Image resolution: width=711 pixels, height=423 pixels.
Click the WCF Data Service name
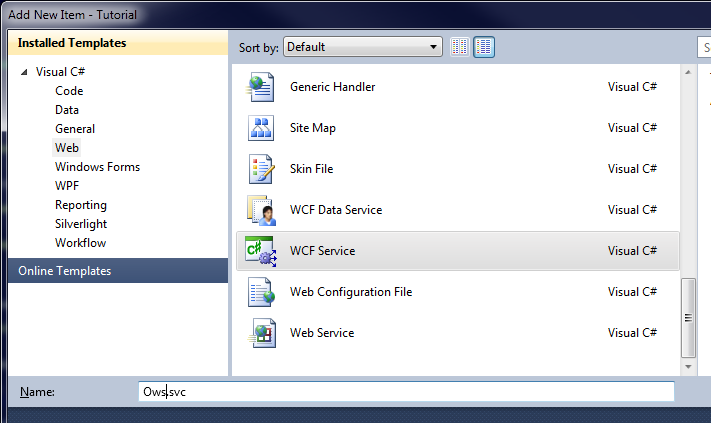click(x=336, y=210)
